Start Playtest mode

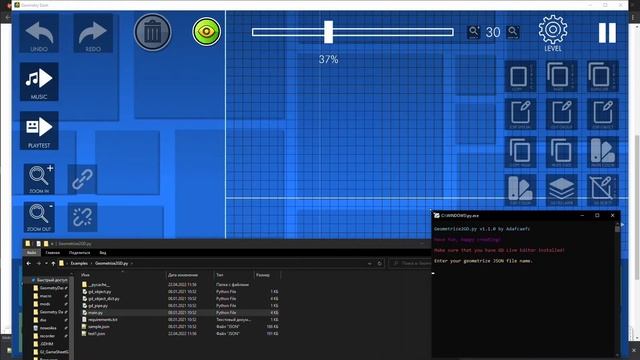[39, 131]
